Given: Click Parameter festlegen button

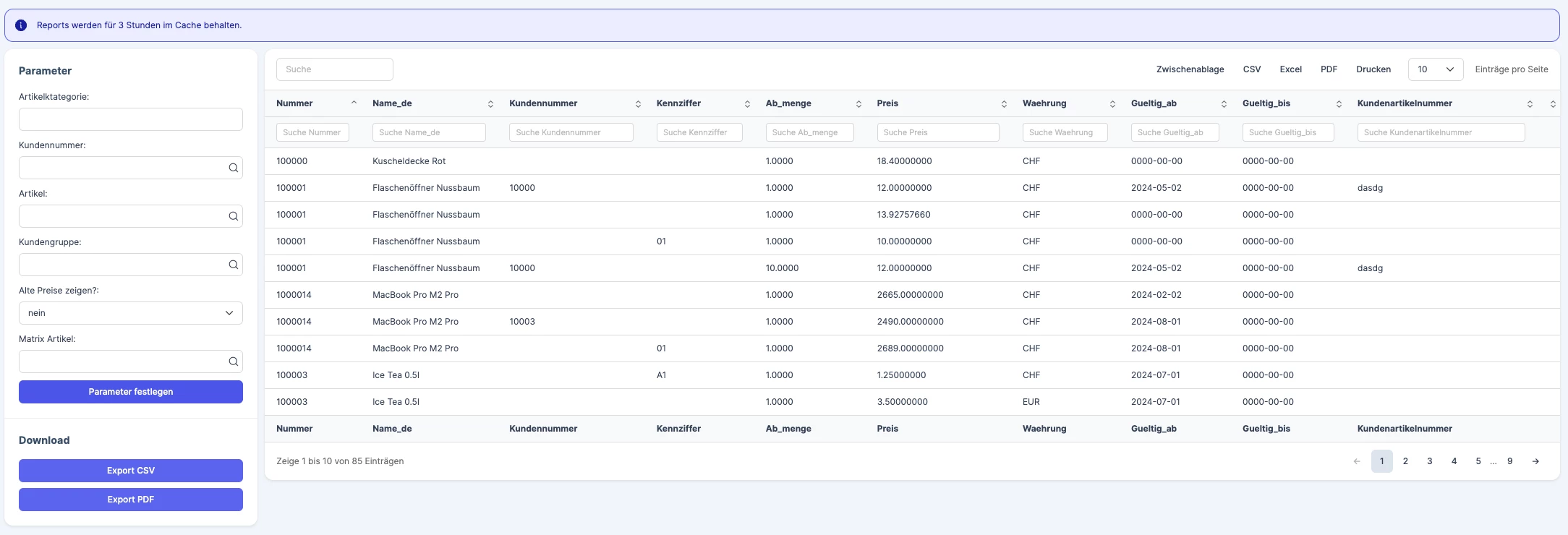Looking at the screenshot, I should coord(131,392).
